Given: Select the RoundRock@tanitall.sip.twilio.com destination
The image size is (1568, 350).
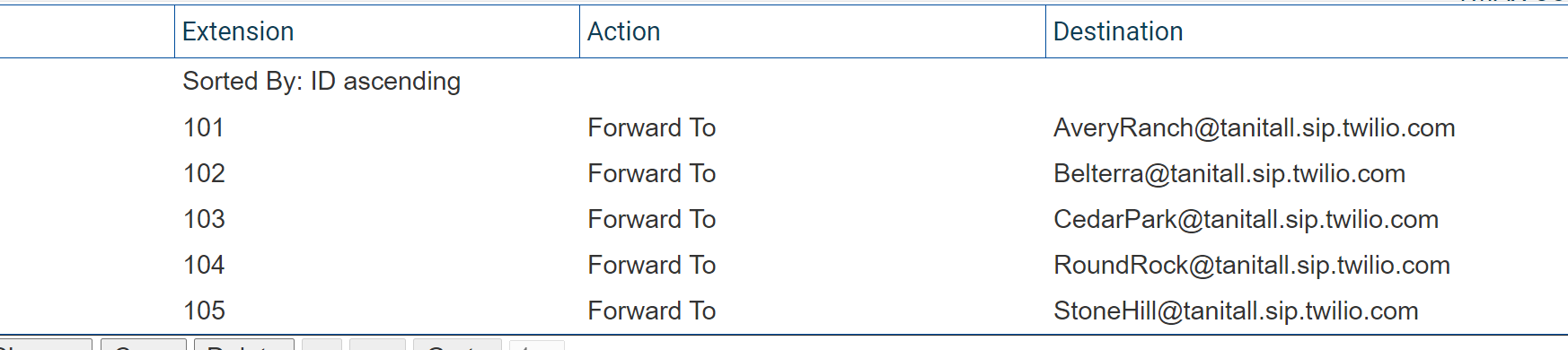Looking at the screenshot, I should click(x=1252, y=265).
